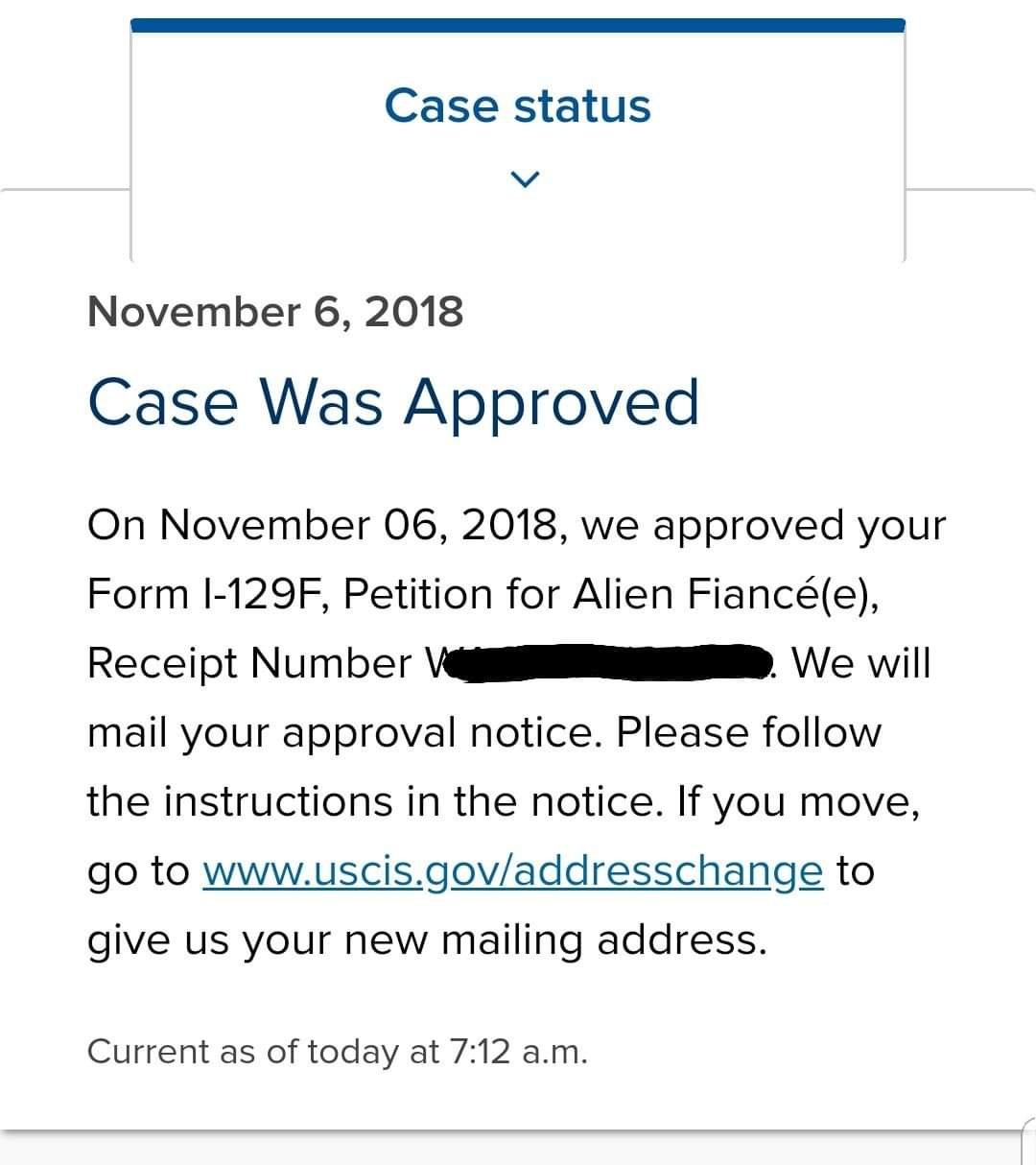1036x1165 pixels.
Task: Open the www.uscis.gov/addresschange link
Action: coord(513,871)
